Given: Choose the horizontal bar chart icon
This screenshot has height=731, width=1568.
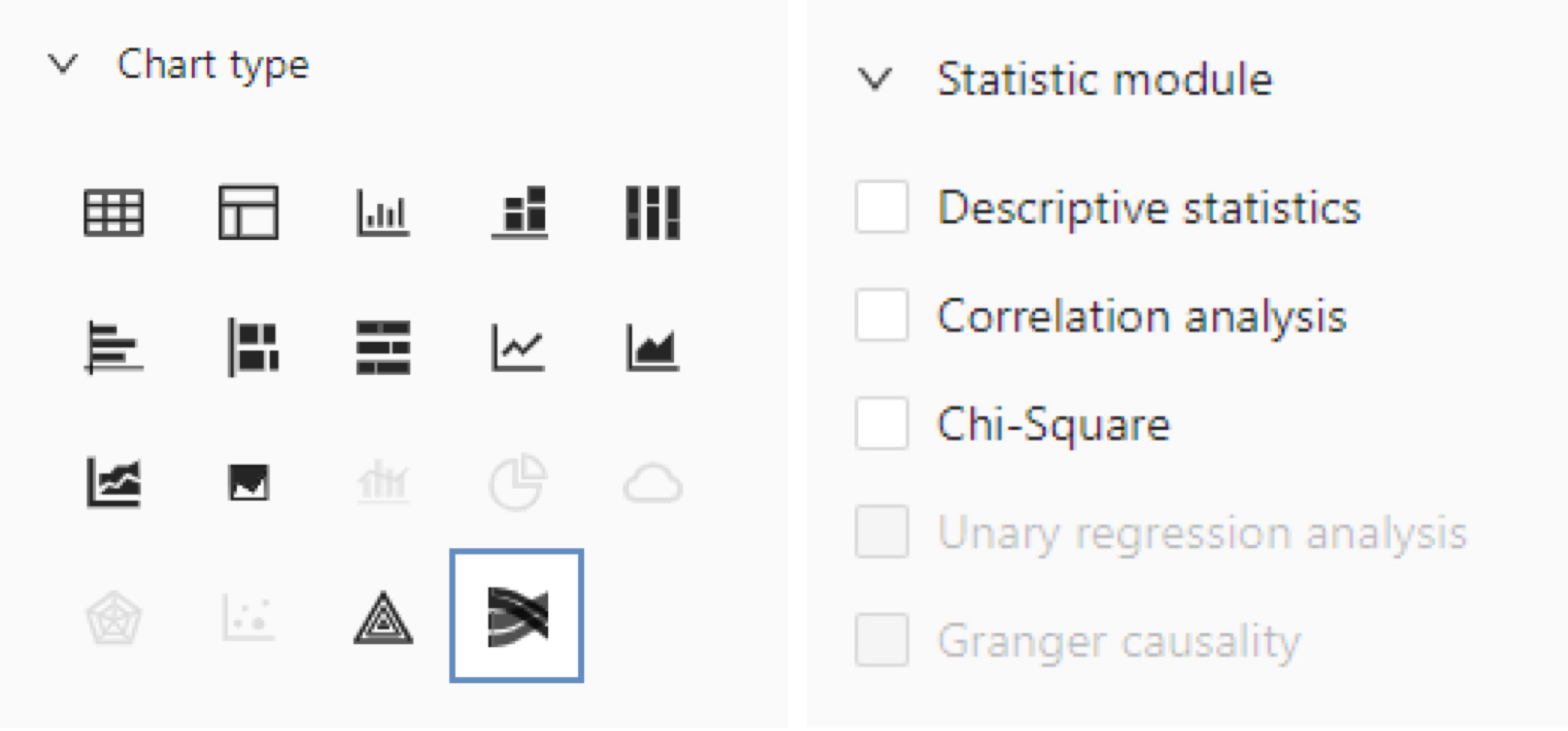Looking at the screenshot, I should click(114, 347).
